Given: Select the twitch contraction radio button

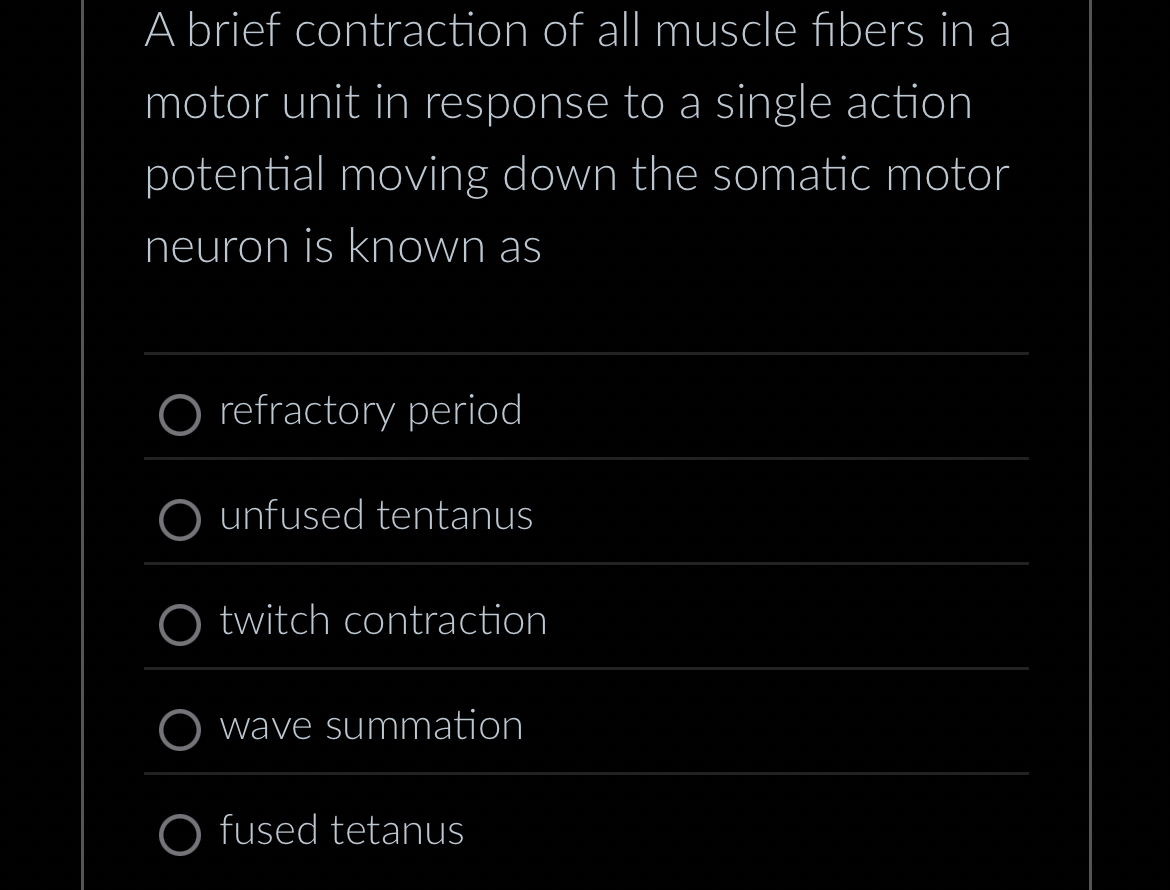Looking at the screenshot, I should (180, 625).
